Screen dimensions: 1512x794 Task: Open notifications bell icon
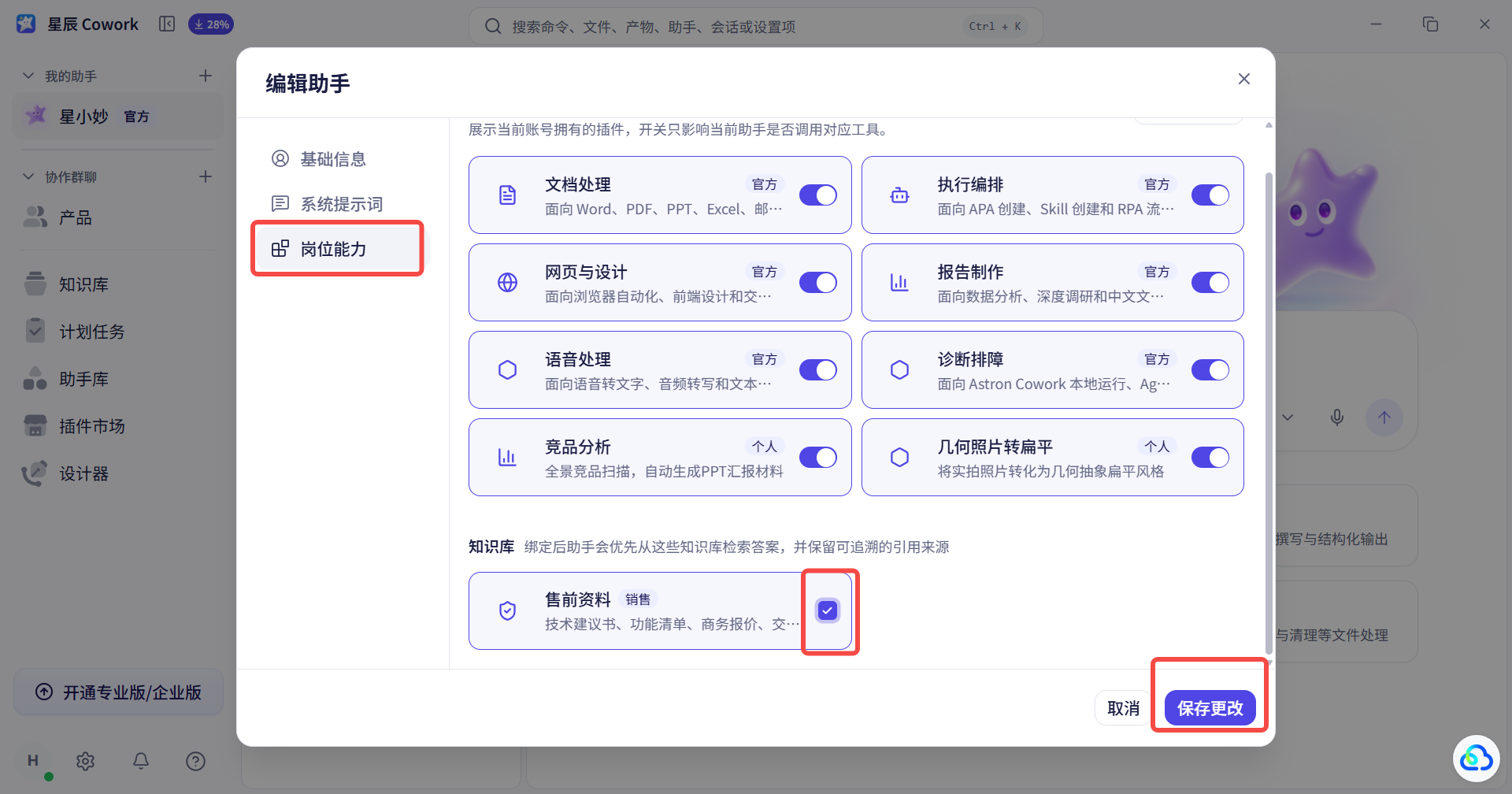click(x=141, y=761)
